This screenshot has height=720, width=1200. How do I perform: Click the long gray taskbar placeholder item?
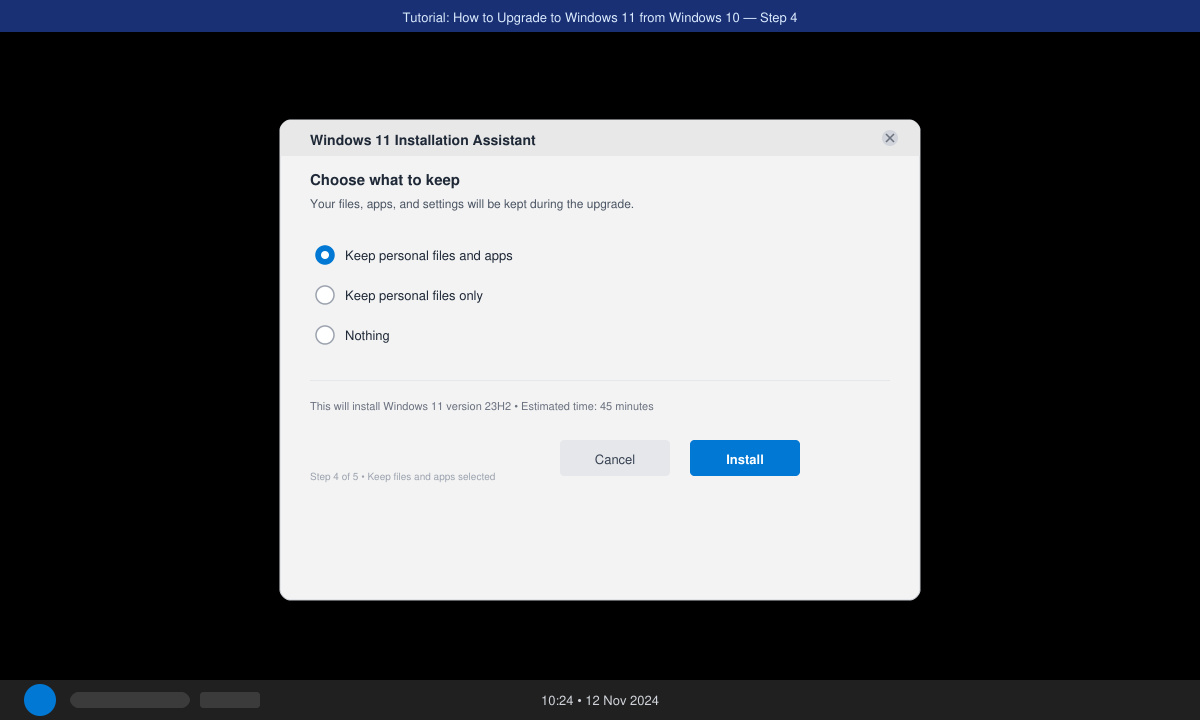click(130, 700)
